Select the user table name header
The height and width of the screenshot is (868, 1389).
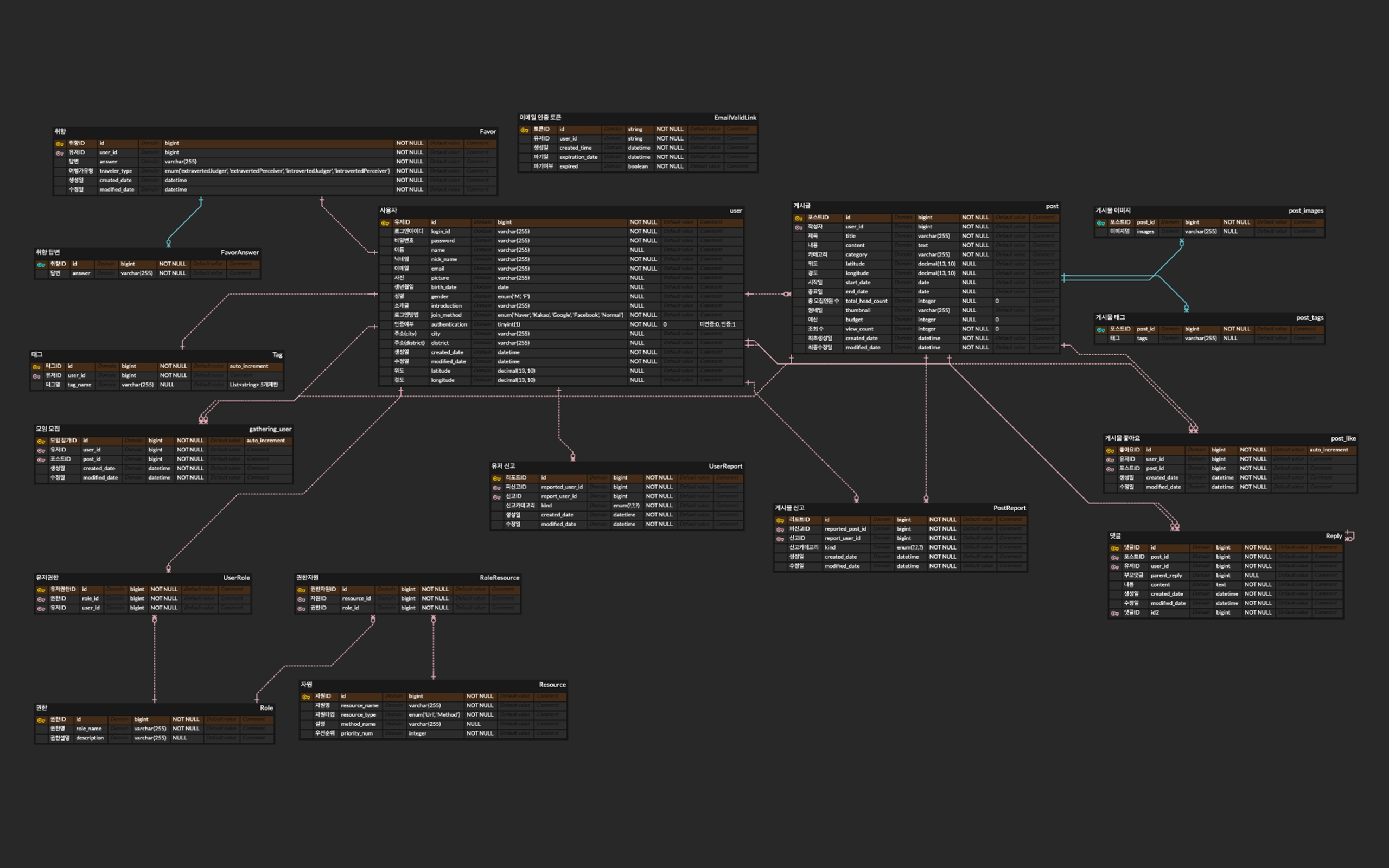coord(735,210)
